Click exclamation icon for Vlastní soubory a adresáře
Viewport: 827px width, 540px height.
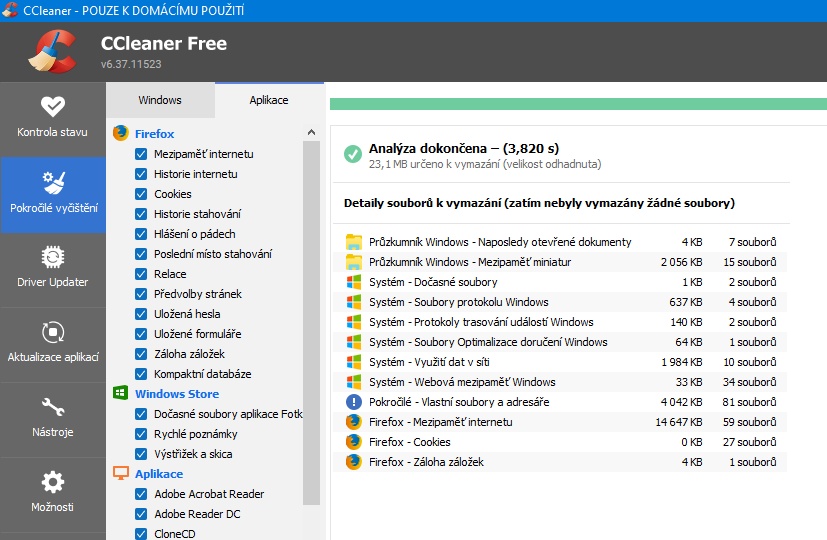point(353,402)
